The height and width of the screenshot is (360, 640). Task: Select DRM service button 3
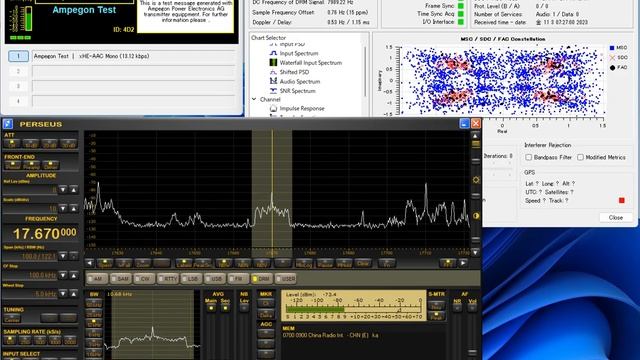(18, 86)
